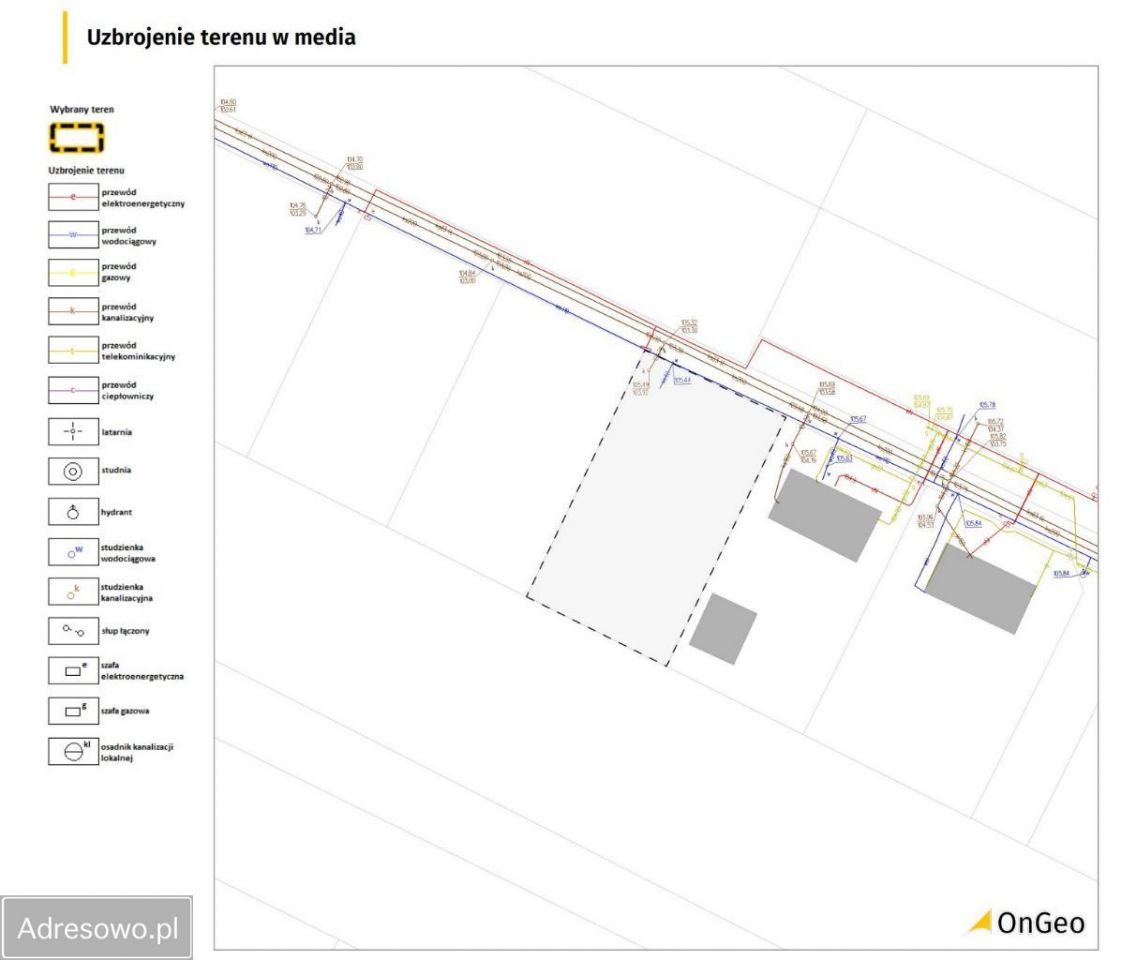
Task: Click the 'przewód ciepłowniczy' label
Action: (x=127, y=390)
